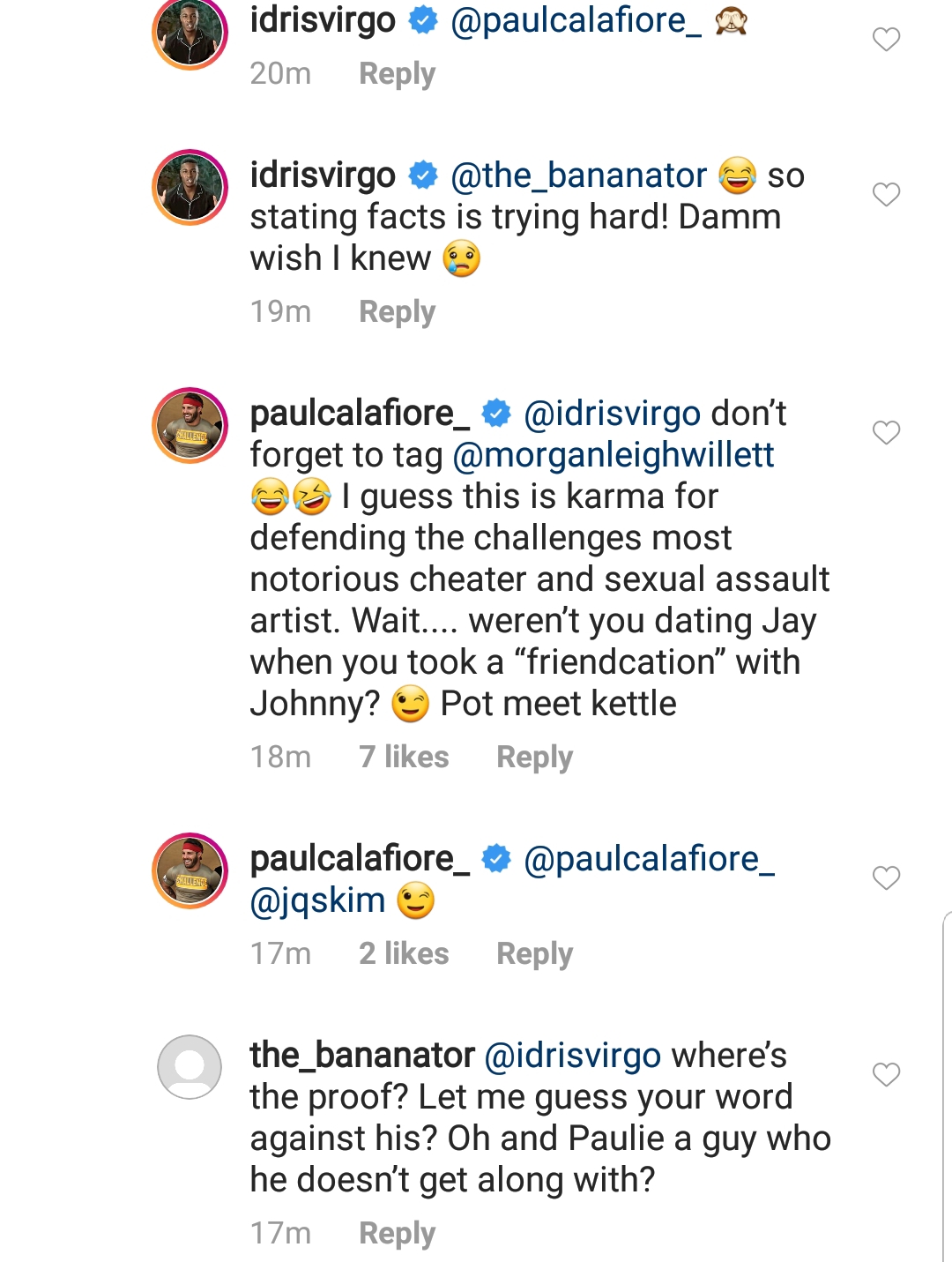The width and height of the screenshot is (952, 1262).
Task: Reply to idrisvirgo's 20m comment
Action: (x=397, y=73)
